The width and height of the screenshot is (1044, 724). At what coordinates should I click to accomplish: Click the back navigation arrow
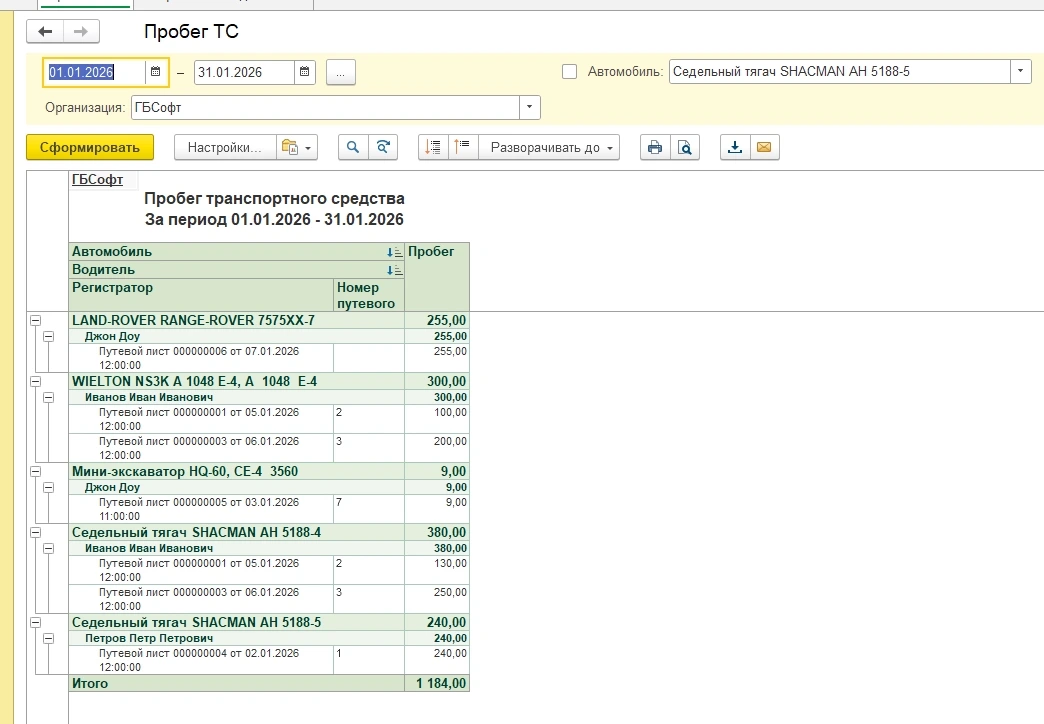45,32
